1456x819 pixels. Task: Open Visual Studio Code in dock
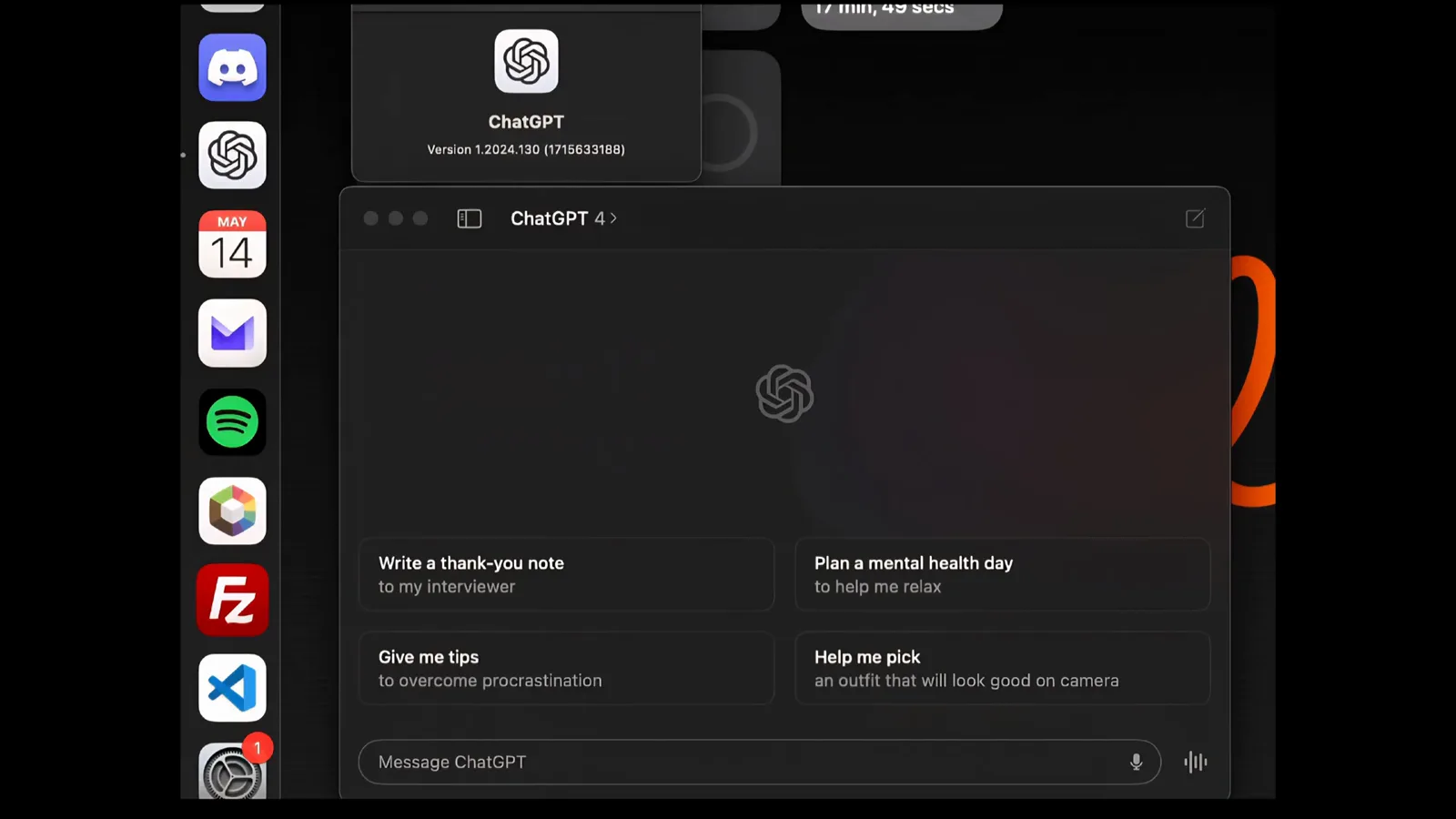coord(232,688)
